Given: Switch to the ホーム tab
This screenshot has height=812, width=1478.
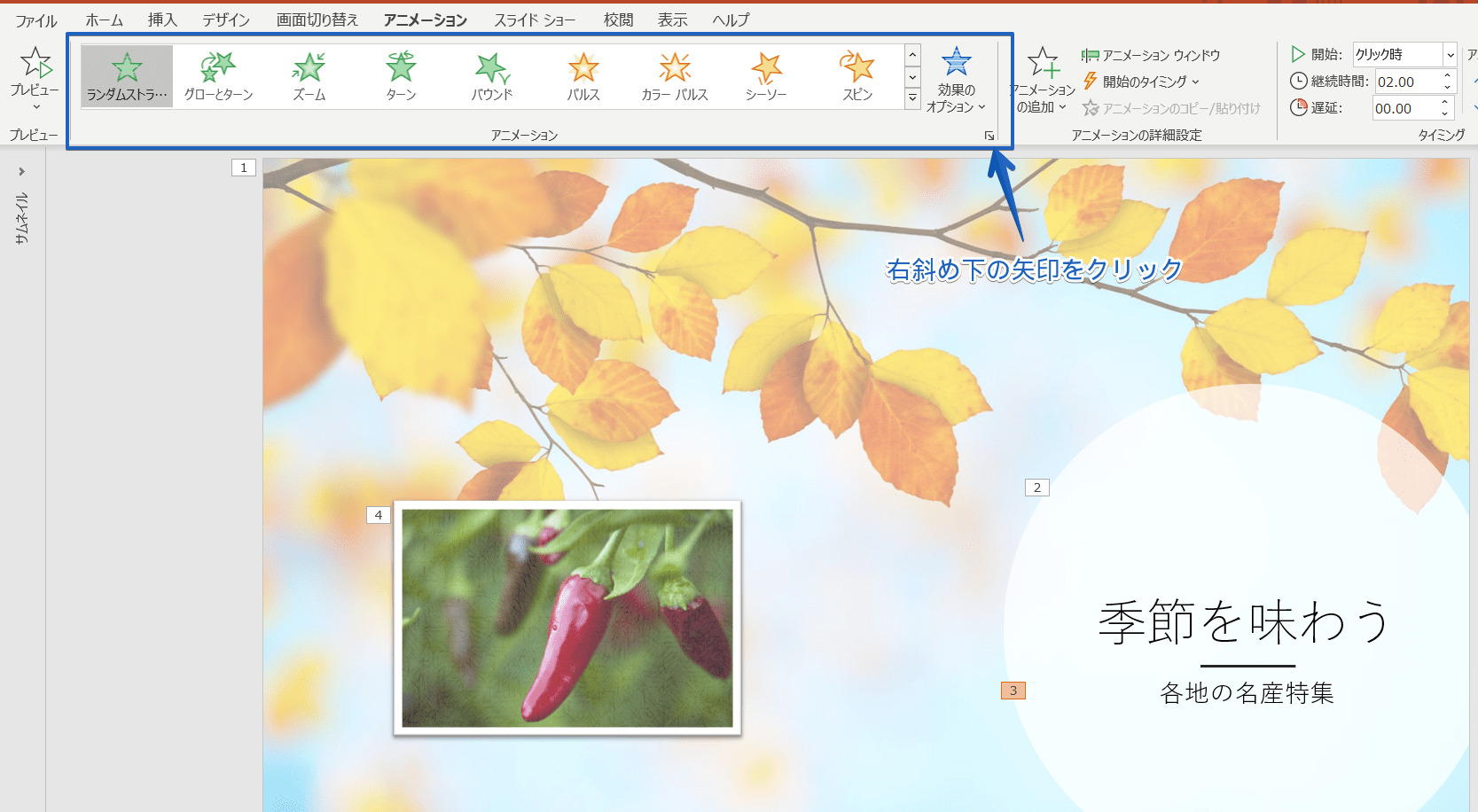Looking at the screenshot, I should (x=105, y=20).
